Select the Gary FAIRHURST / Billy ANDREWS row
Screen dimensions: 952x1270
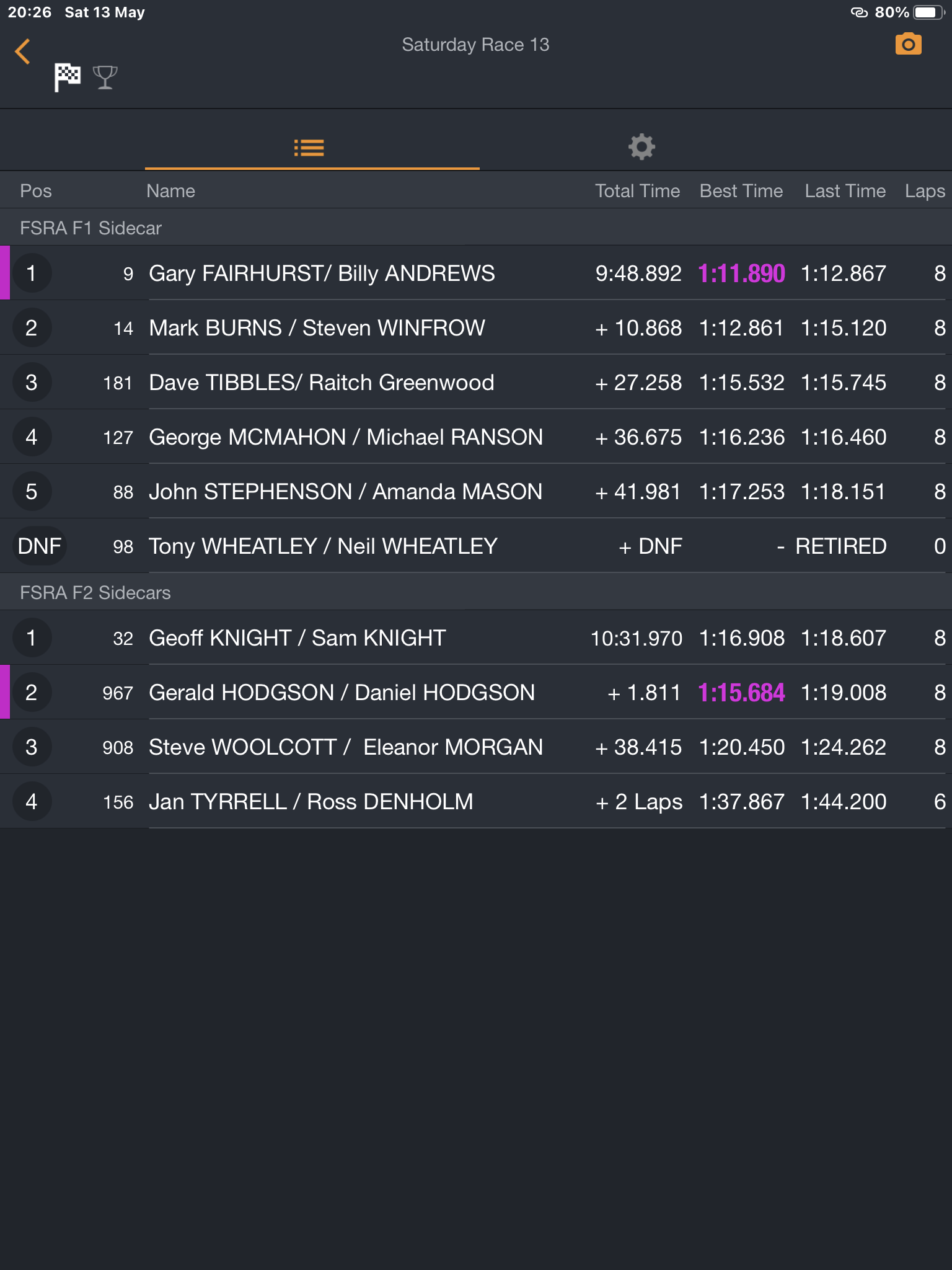[x=476, y=273]
